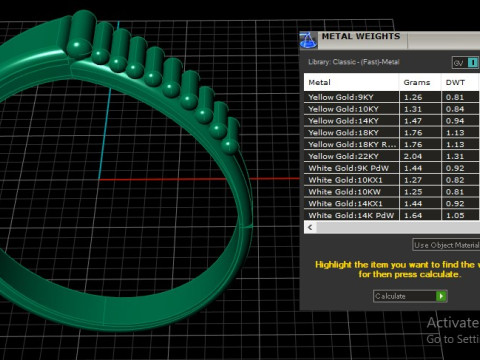The image size is (480, 360).
Task: Select the Yellow Gold:9KY row
Action: click(392, 97)
